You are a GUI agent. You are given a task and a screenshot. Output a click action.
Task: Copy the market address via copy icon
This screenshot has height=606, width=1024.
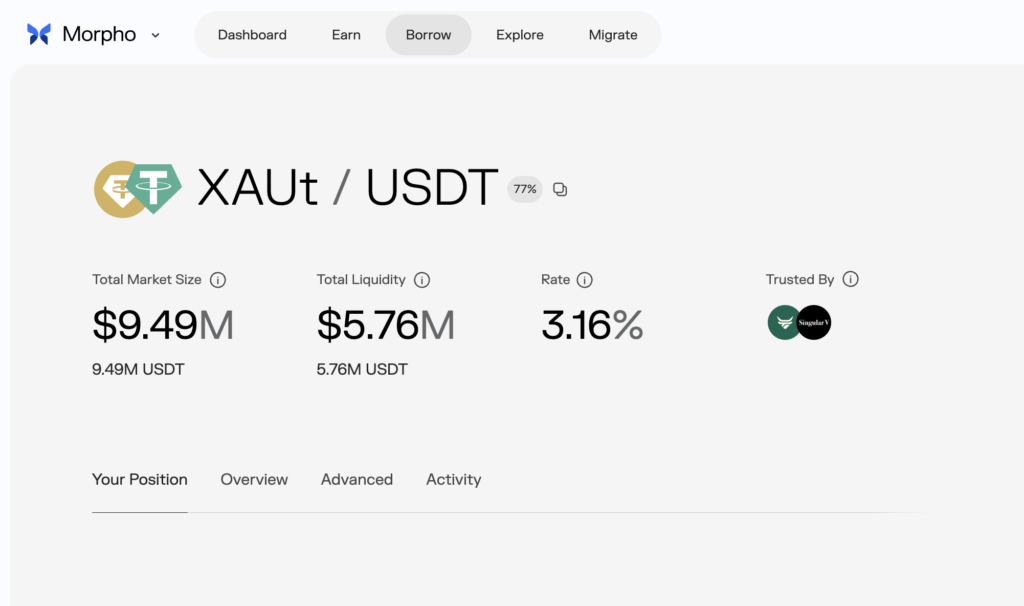[x=560, y=189]
